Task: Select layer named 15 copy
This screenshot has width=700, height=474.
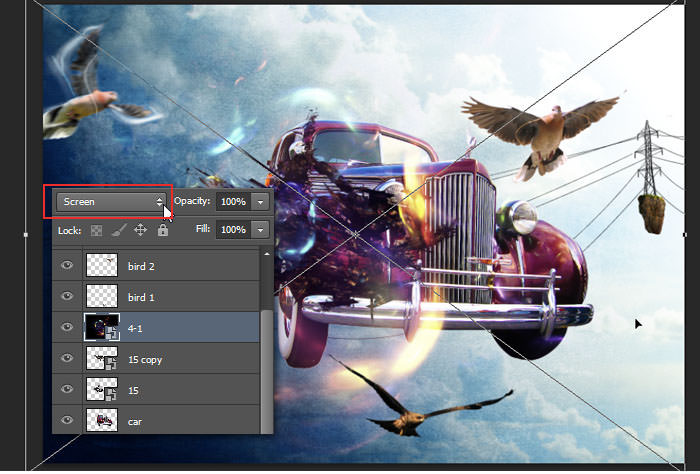Action: pyautogui.click(x=145, y=359)
